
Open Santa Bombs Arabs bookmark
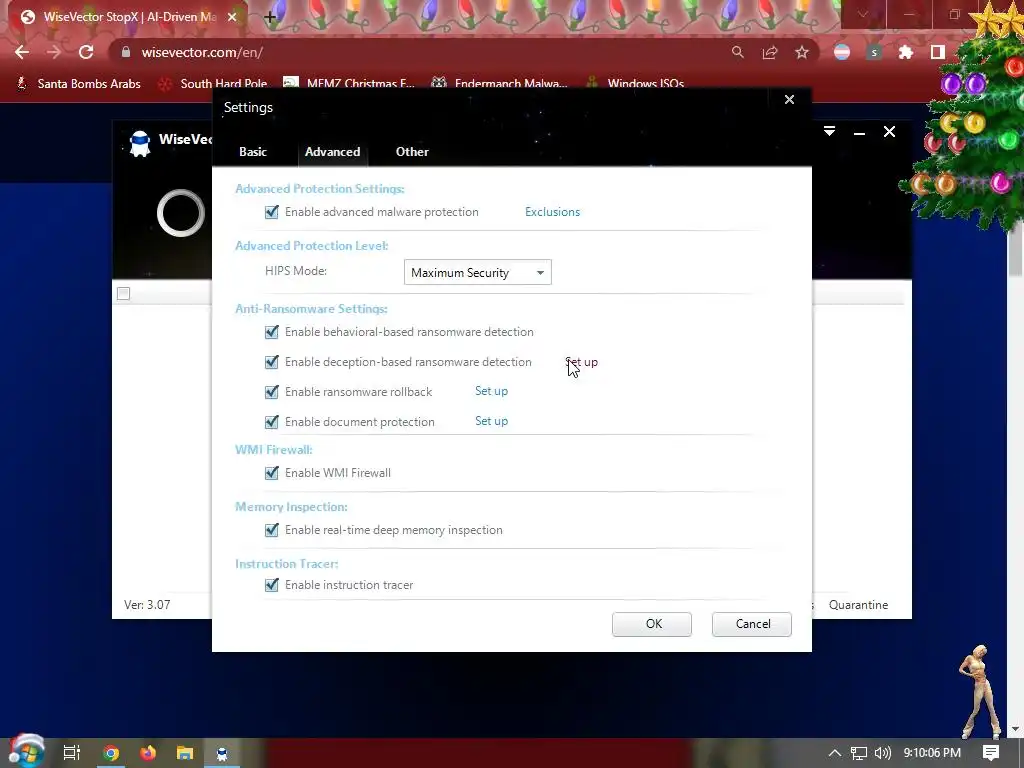coord(79,84)
